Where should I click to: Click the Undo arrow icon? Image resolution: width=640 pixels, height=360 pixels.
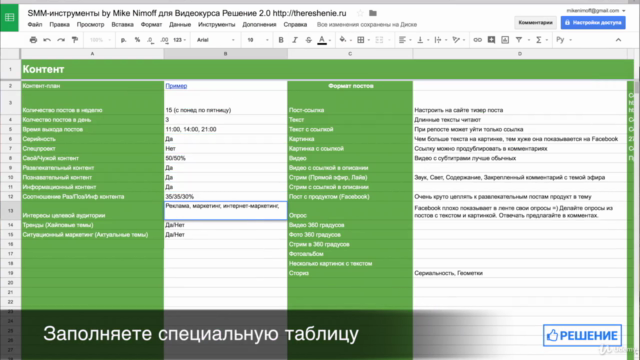47,40
